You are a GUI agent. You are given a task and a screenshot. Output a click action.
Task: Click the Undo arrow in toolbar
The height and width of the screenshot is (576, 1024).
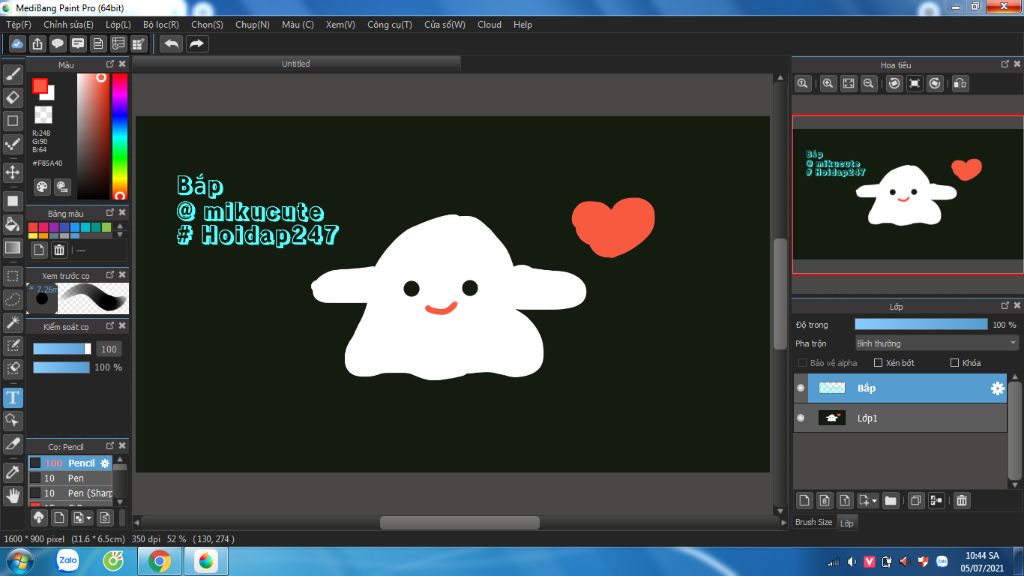tap(172, 44)
